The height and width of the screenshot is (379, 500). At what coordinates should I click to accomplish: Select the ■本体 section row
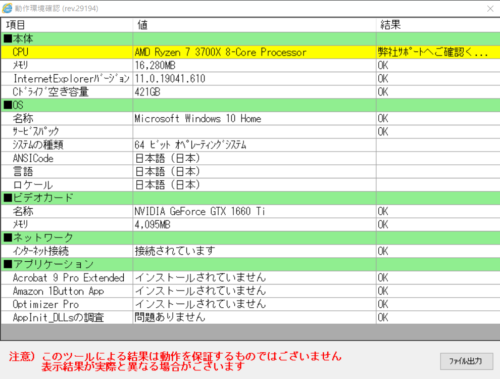(x=250, y=39)
